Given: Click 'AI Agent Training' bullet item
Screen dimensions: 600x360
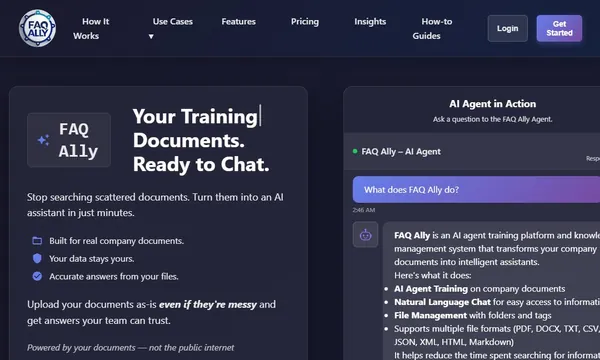Looking at the screenshot, I should point(479,288).
